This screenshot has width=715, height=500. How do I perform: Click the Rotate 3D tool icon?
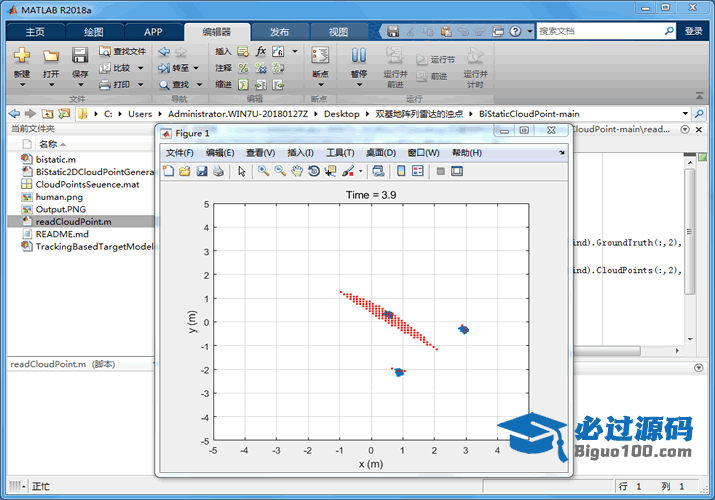pyautogui.click(x=314, y=171)
